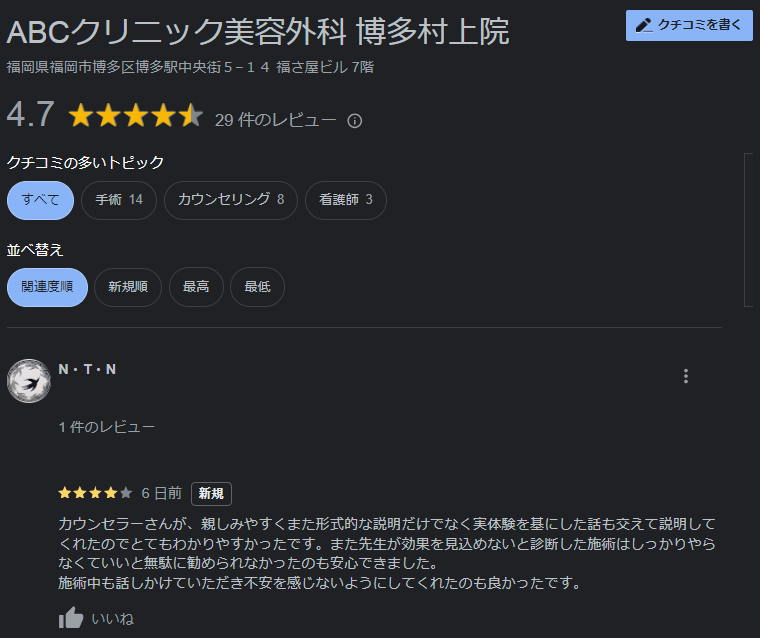Click the いいね label under the review
This screenshot has height=638, width=760.
point(112,618)
